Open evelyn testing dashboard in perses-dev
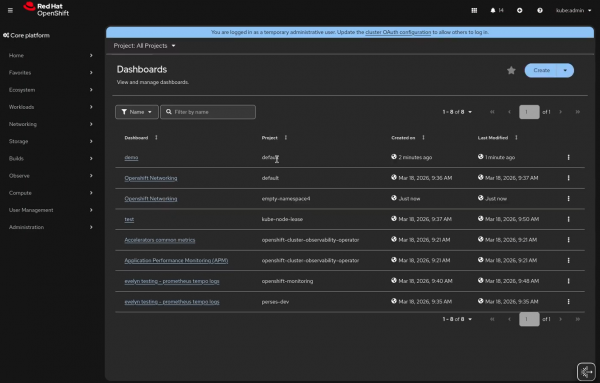Viewport: 600px width, 383px height. (172, 302)
